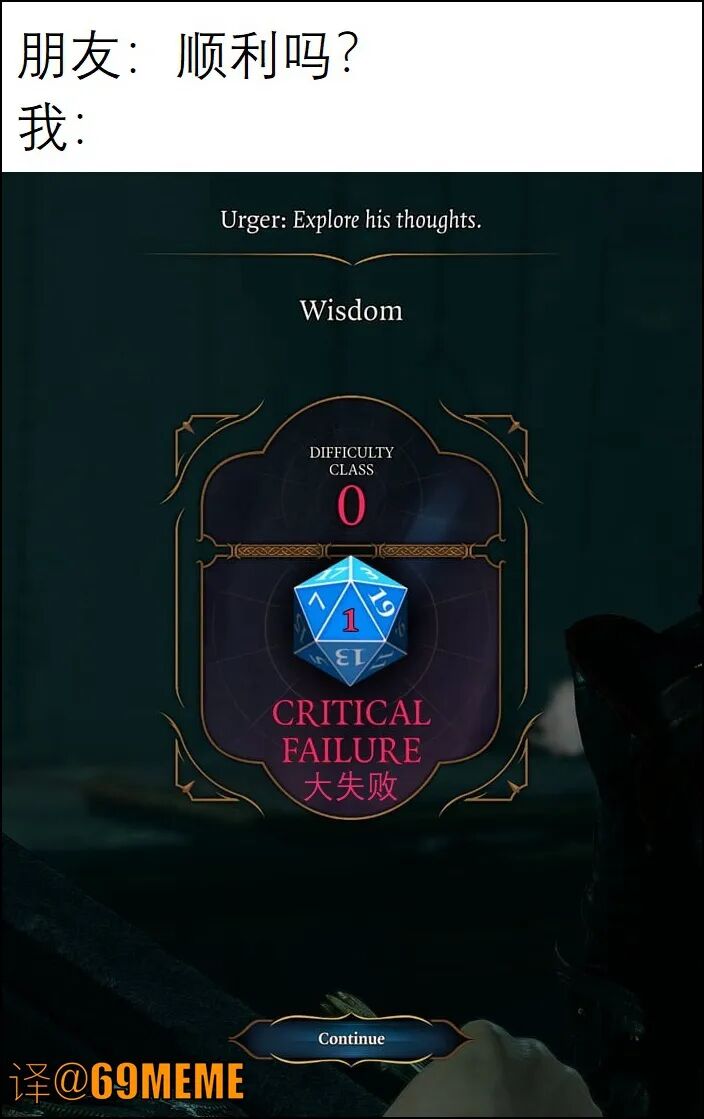
Task: Click the Continue button
Action: pos(351,1038)
